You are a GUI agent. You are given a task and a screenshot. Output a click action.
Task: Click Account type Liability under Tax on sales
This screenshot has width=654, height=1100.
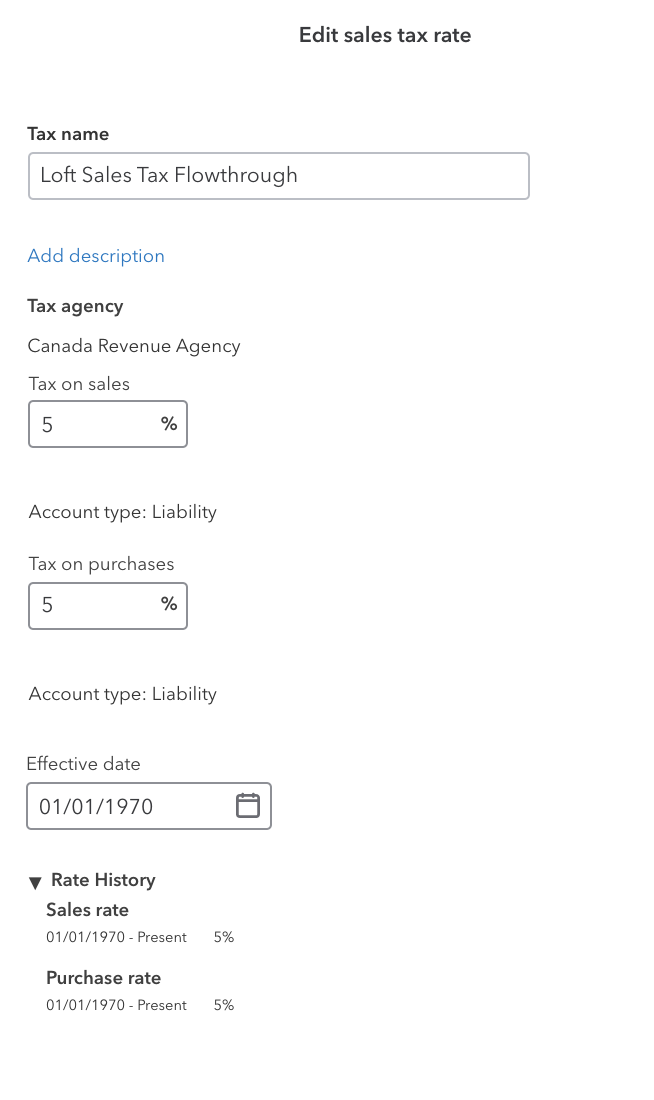click(122, 512)
